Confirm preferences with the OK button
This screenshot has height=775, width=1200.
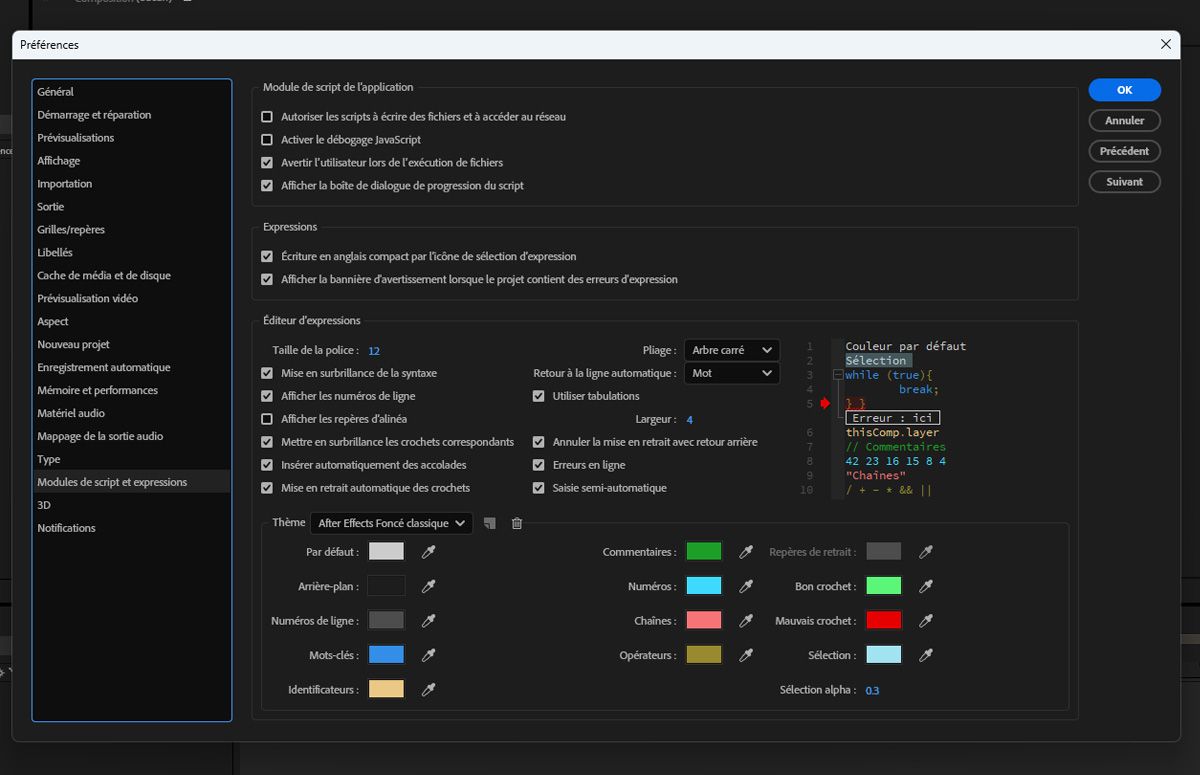1124,89
